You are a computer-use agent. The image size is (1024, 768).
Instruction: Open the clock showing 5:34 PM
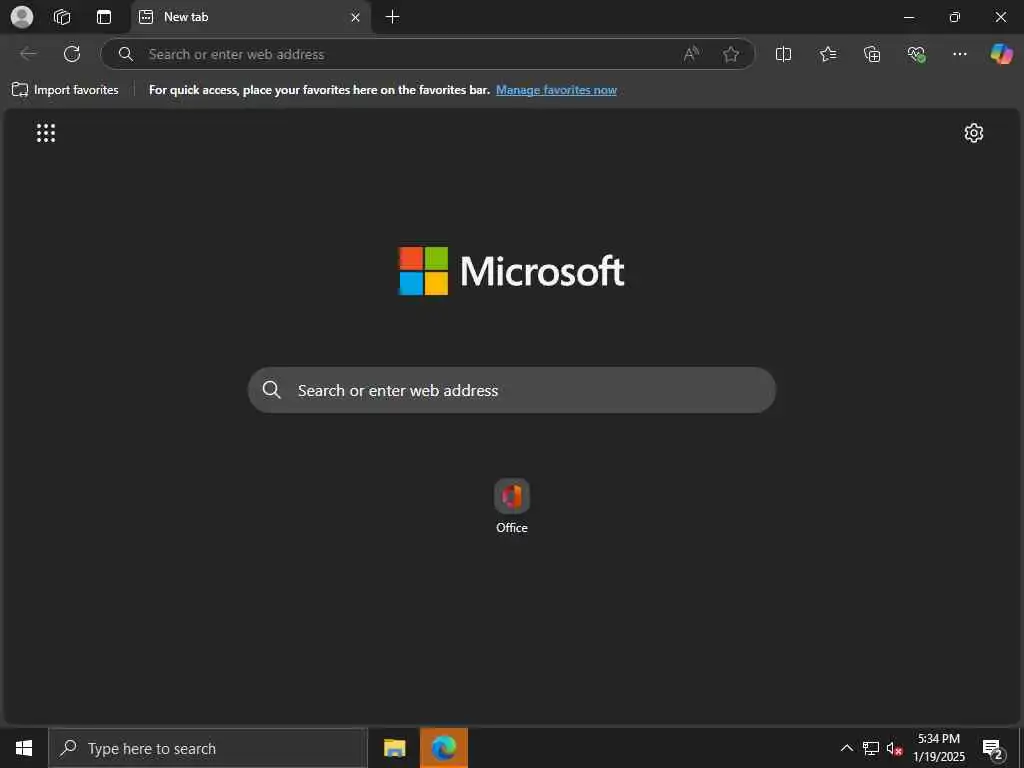coord(939,748)
